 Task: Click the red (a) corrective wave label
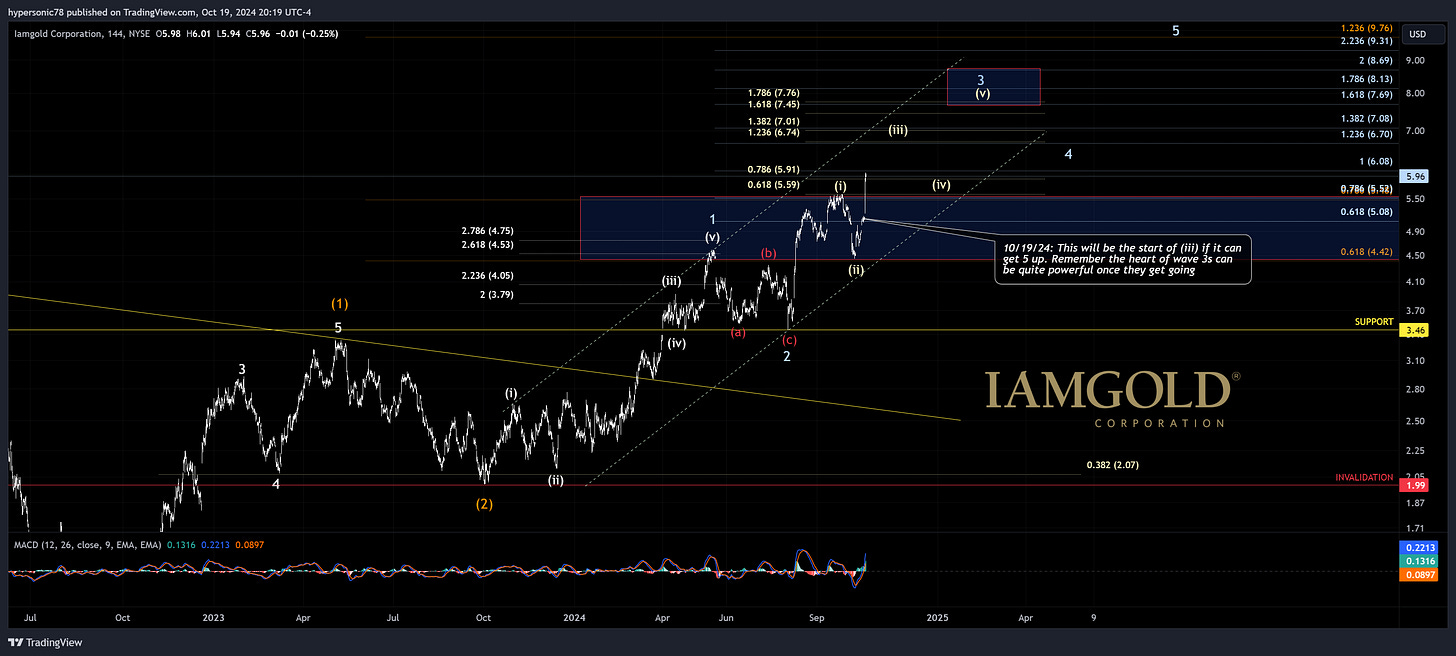point(737,332)
